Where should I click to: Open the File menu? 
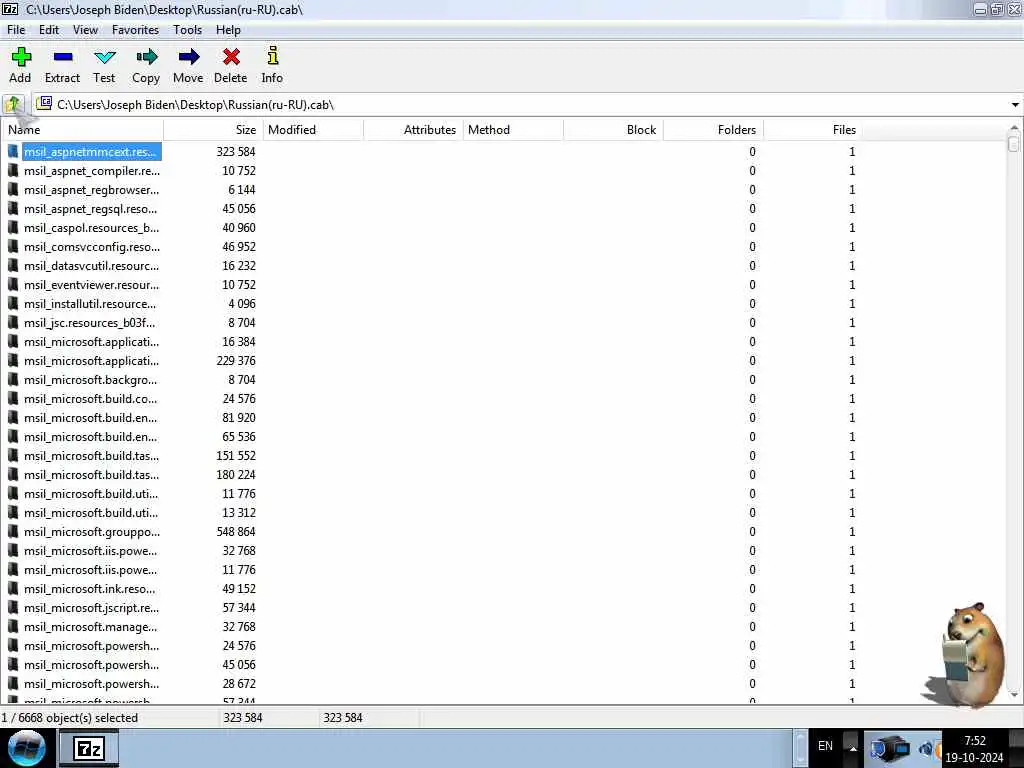(16, 30)
